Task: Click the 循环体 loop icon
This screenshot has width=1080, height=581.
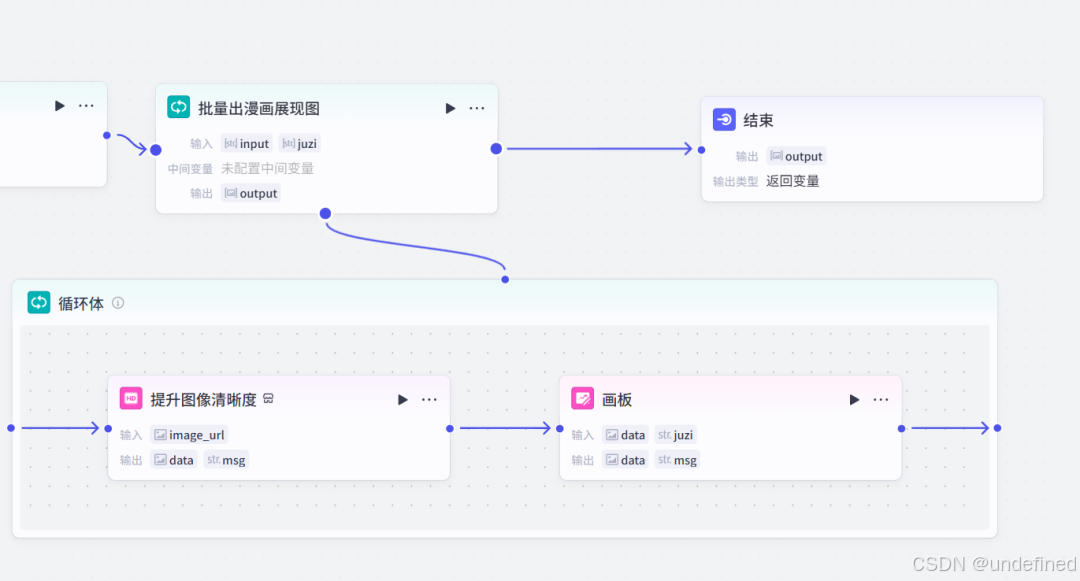Action: 39,302
